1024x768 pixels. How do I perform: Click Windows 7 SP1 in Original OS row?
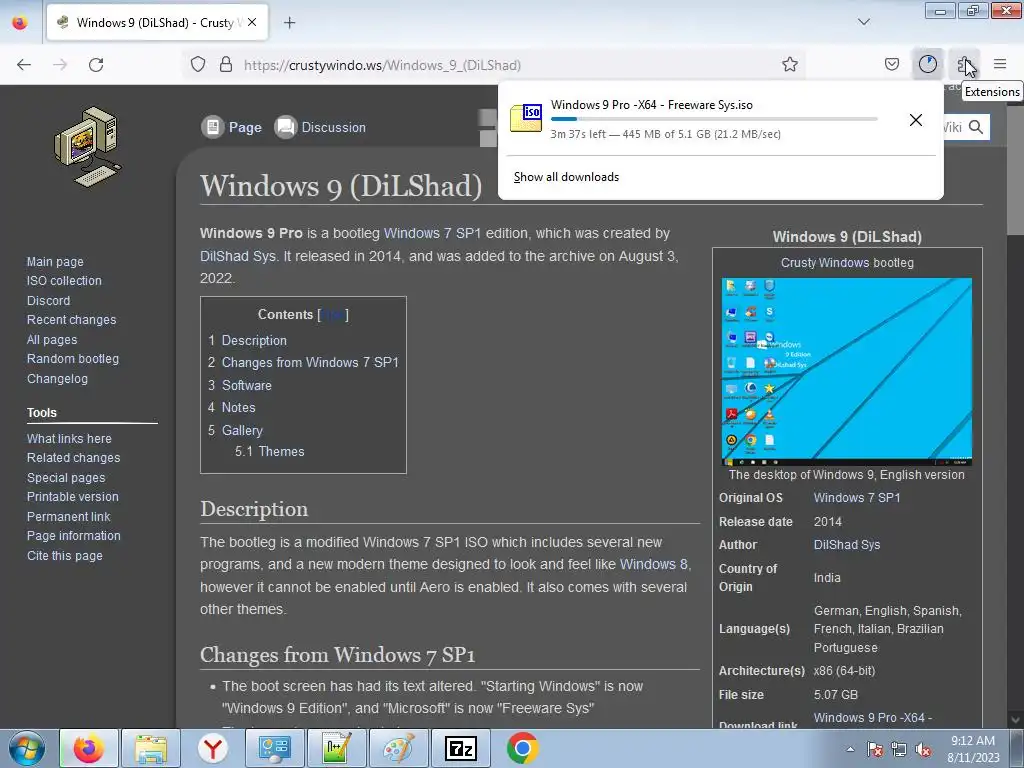point(857,498)
